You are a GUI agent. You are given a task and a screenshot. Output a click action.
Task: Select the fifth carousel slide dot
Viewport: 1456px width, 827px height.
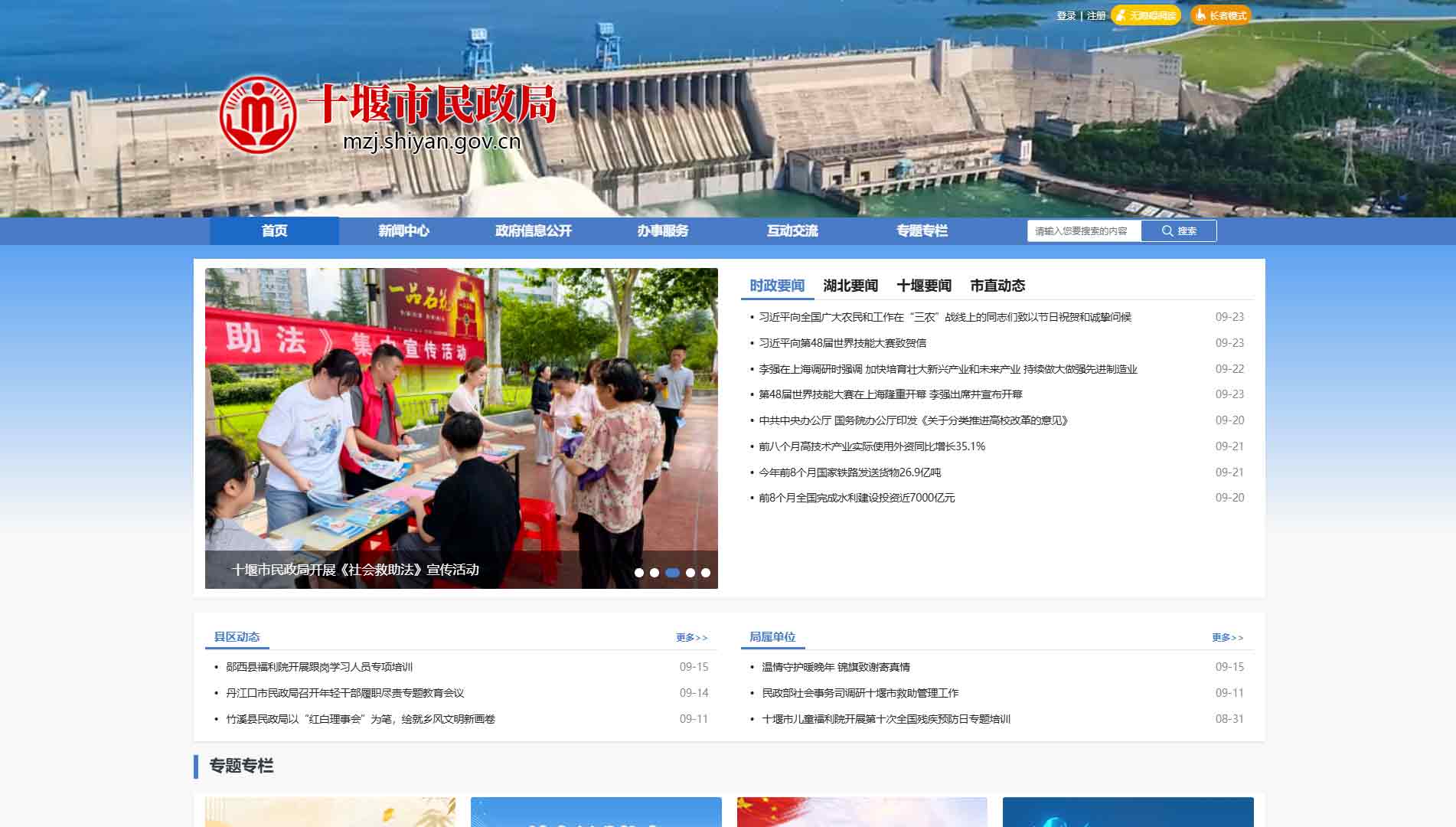pos(706,573)
